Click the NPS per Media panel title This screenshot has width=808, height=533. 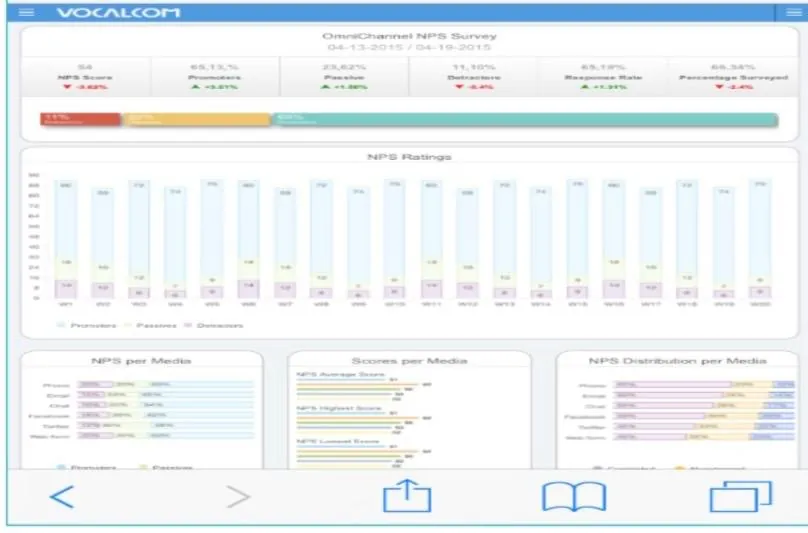coord(141,361)
